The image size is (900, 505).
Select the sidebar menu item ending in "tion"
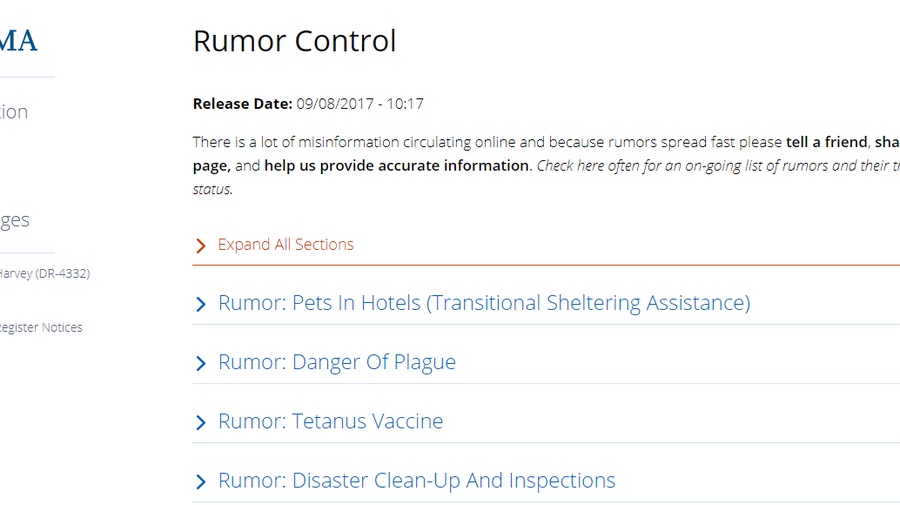click(14, 111)
